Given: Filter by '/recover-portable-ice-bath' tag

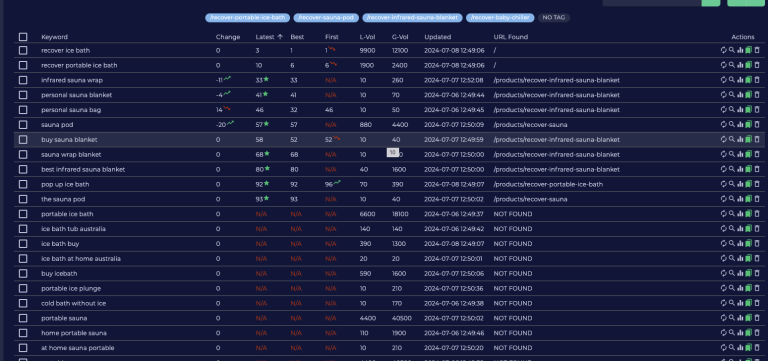Looking at the screenshot, I should (x=247, y=18).
